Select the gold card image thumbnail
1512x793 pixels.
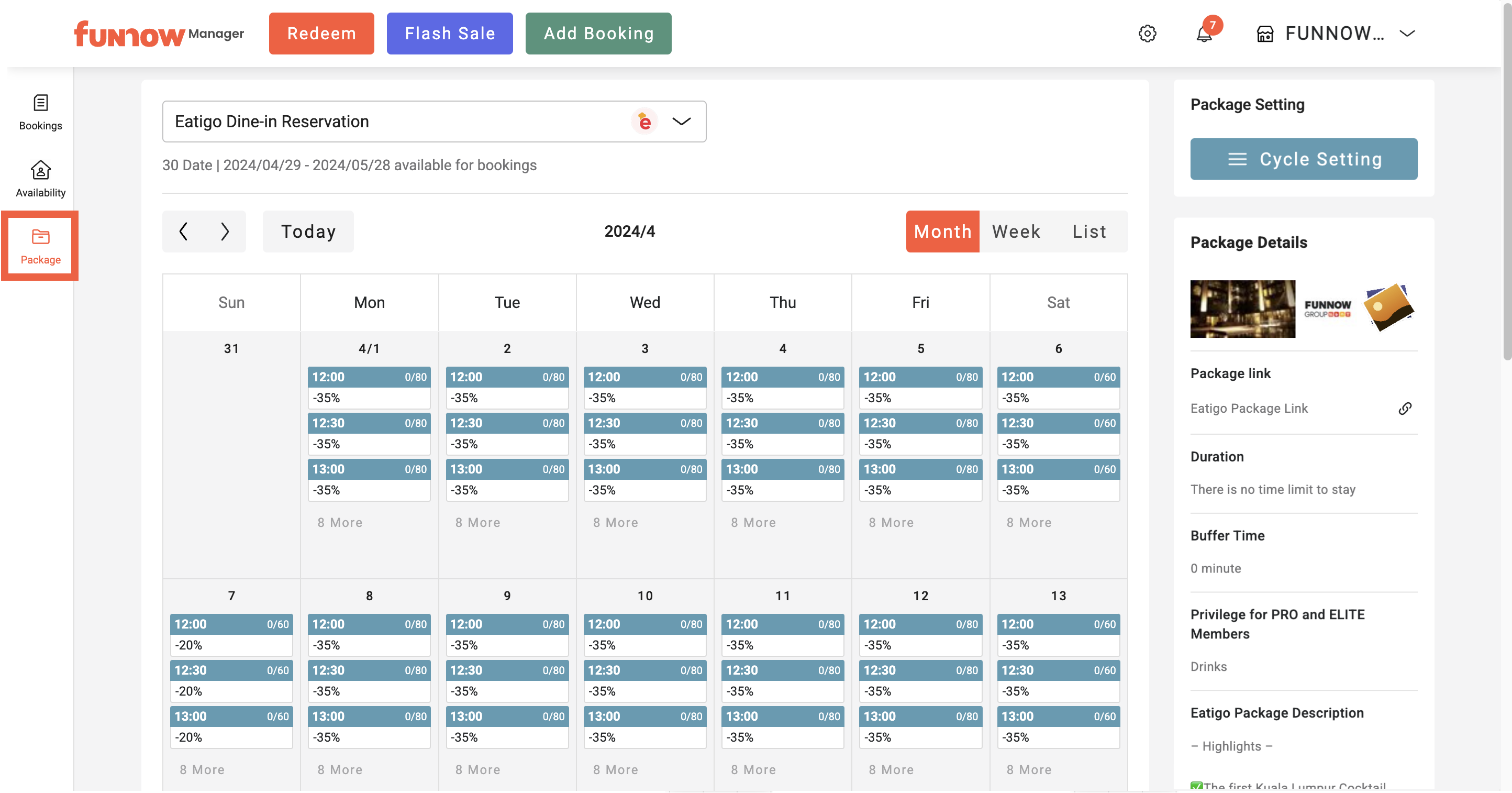1389,308
